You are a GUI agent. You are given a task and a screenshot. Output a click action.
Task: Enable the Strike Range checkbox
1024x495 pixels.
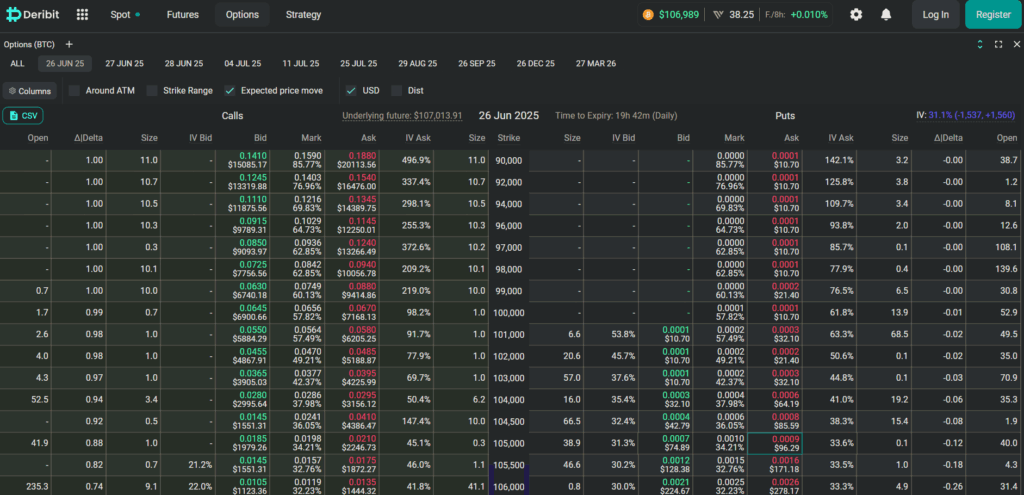[152, 91]
